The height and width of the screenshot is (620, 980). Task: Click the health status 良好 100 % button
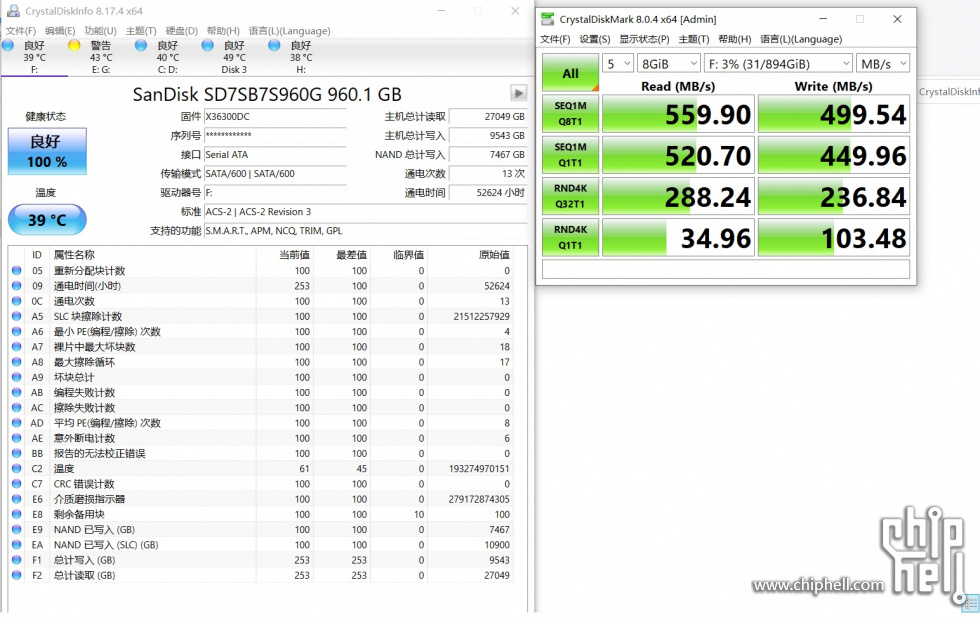pyautogui.click(x=47, y=151)
